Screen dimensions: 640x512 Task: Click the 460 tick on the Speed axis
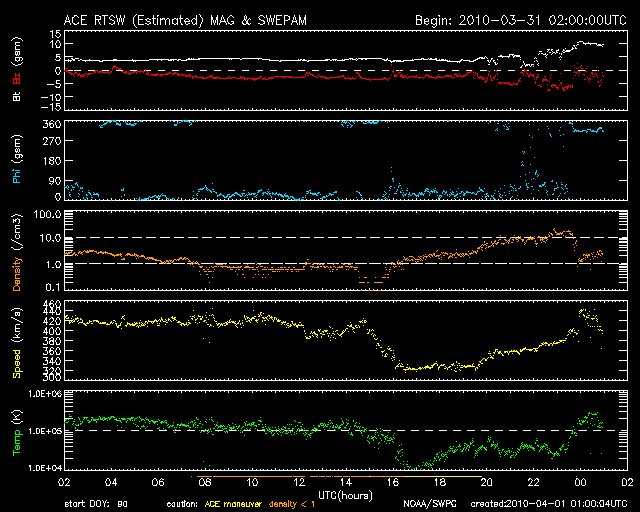(x=52, y=305)
